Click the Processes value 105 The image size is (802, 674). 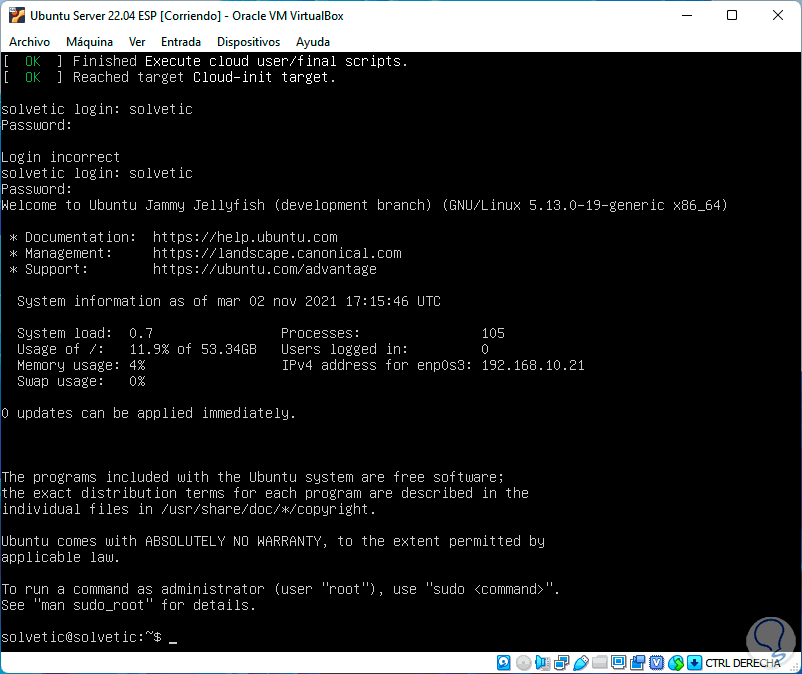coord(493,333)
